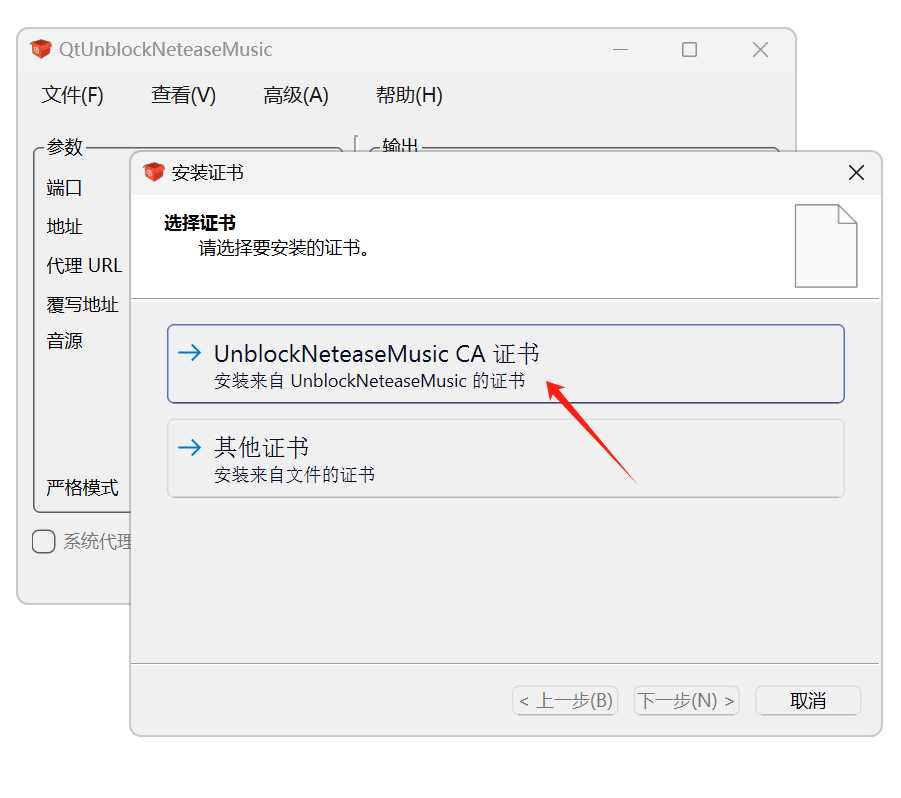Choose 其他证书 install from file option
901x798 pixels.
pos(505,458)
